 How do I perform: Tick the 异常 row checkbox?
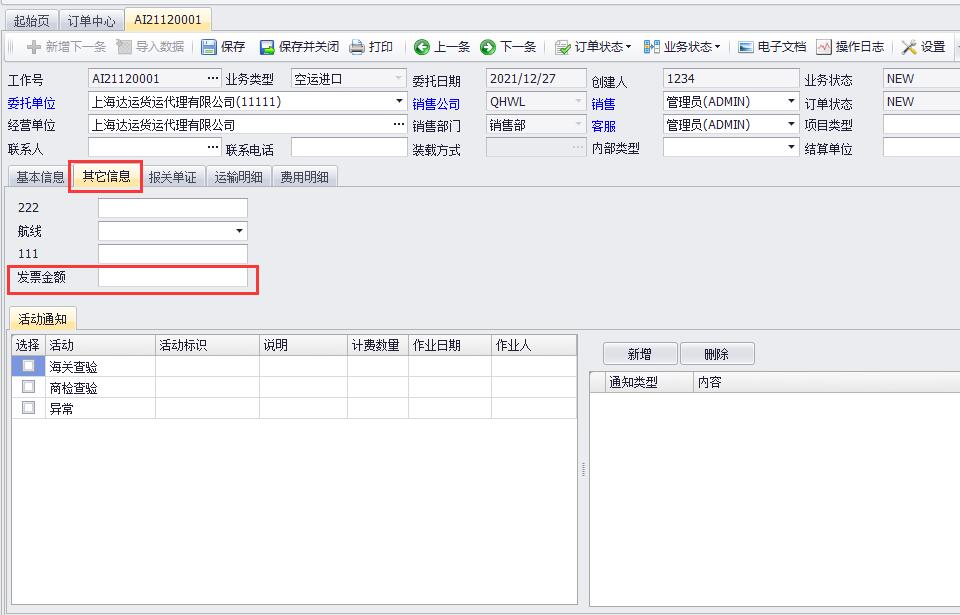(x=28, y=408)
